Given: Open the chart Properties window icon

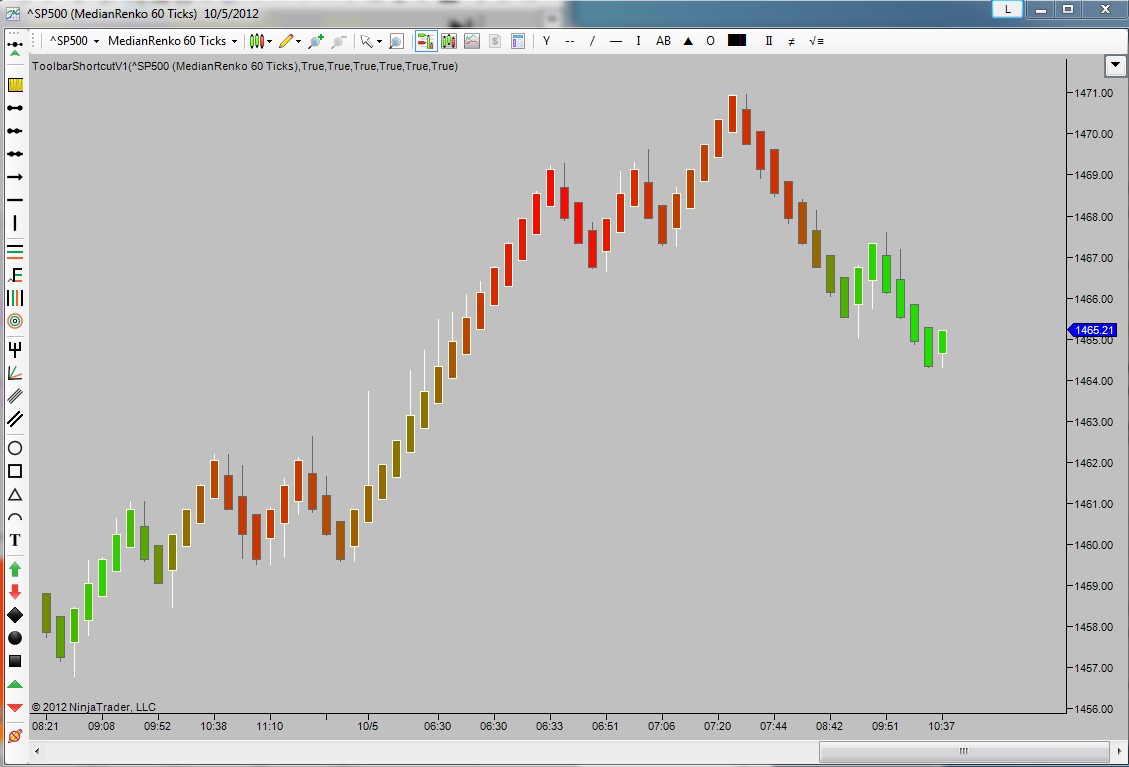Looking at the screenshot, I should pos(518,41).
